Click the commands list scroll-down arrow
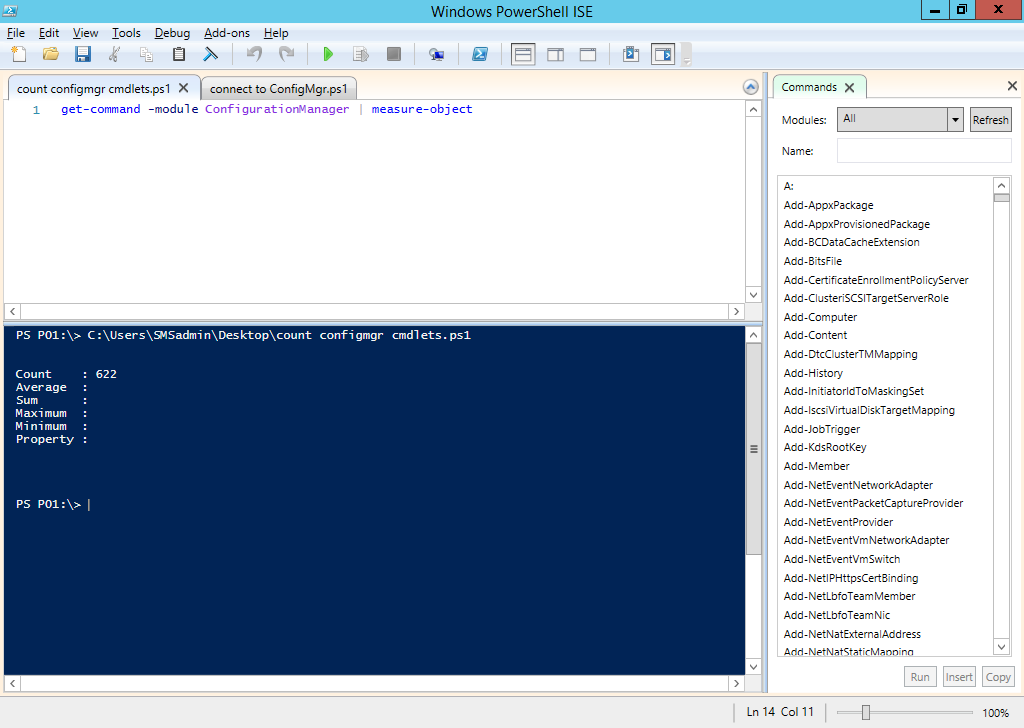 [x=1001, y=647]
